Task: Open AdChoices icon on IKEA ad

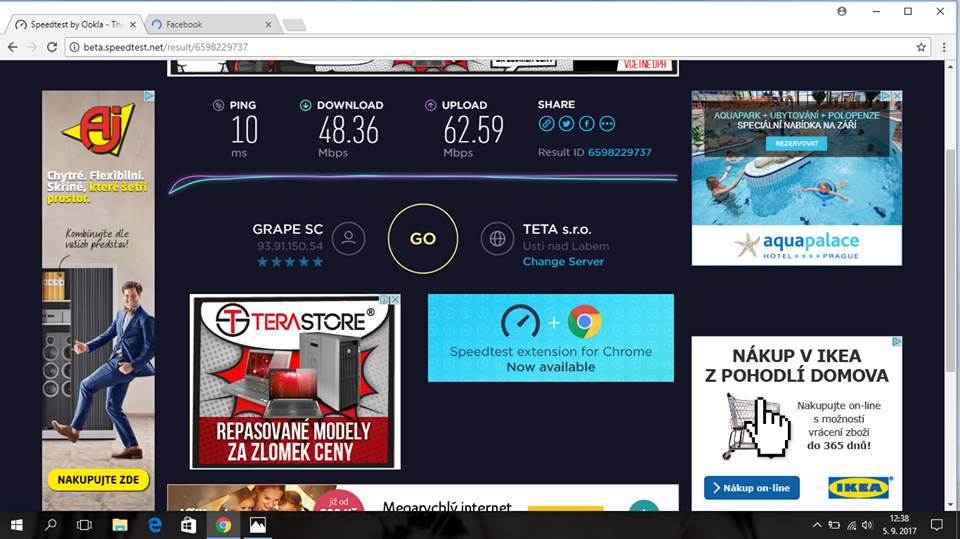Action: (x=897, y=342)
